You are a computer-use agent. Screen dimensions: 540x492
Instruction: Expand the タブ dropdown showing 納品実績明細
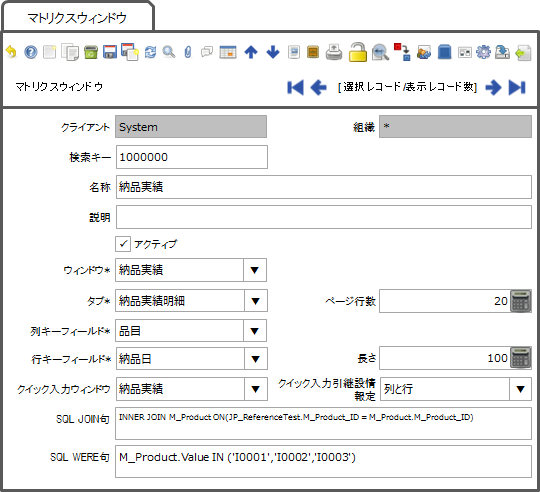(x=255, y=301)
